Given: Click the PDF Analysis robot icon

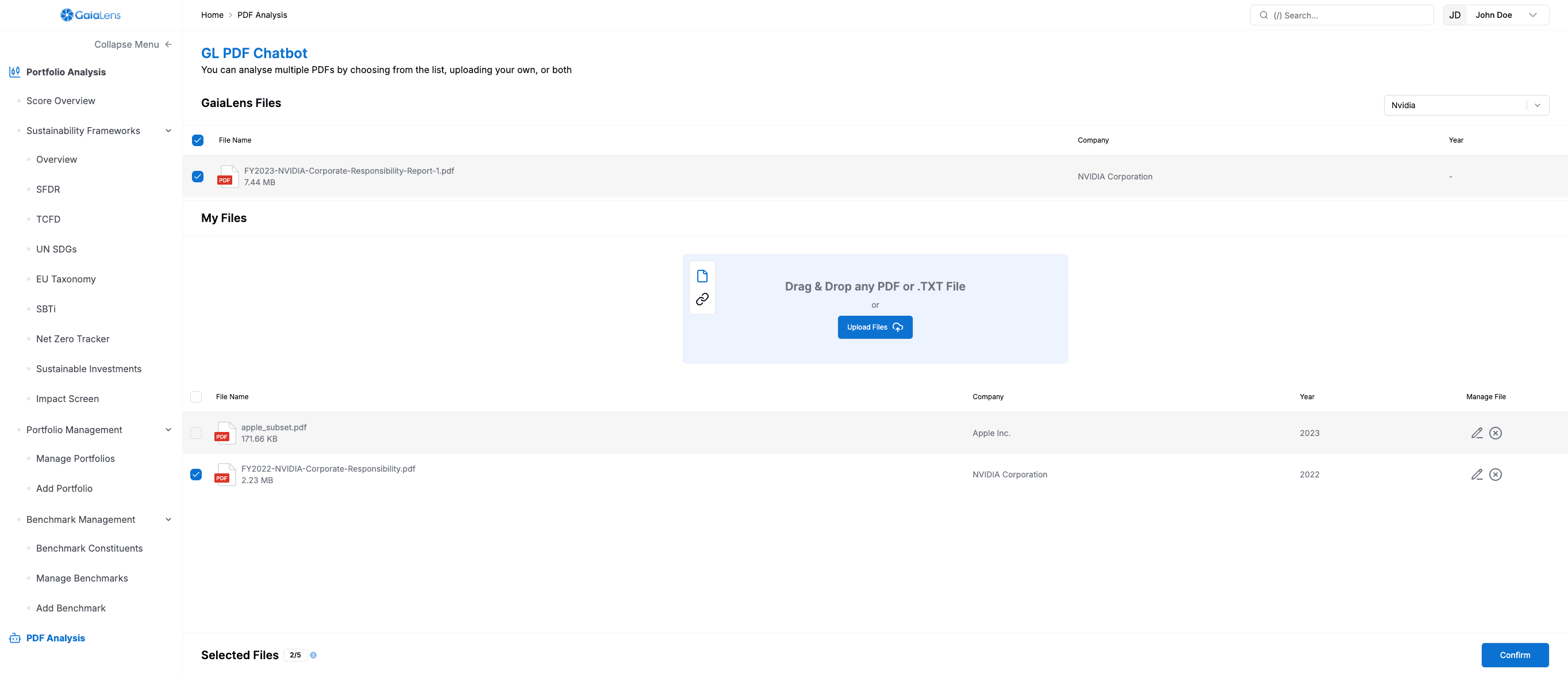Looking at the screenshot, I should [14, 638].
